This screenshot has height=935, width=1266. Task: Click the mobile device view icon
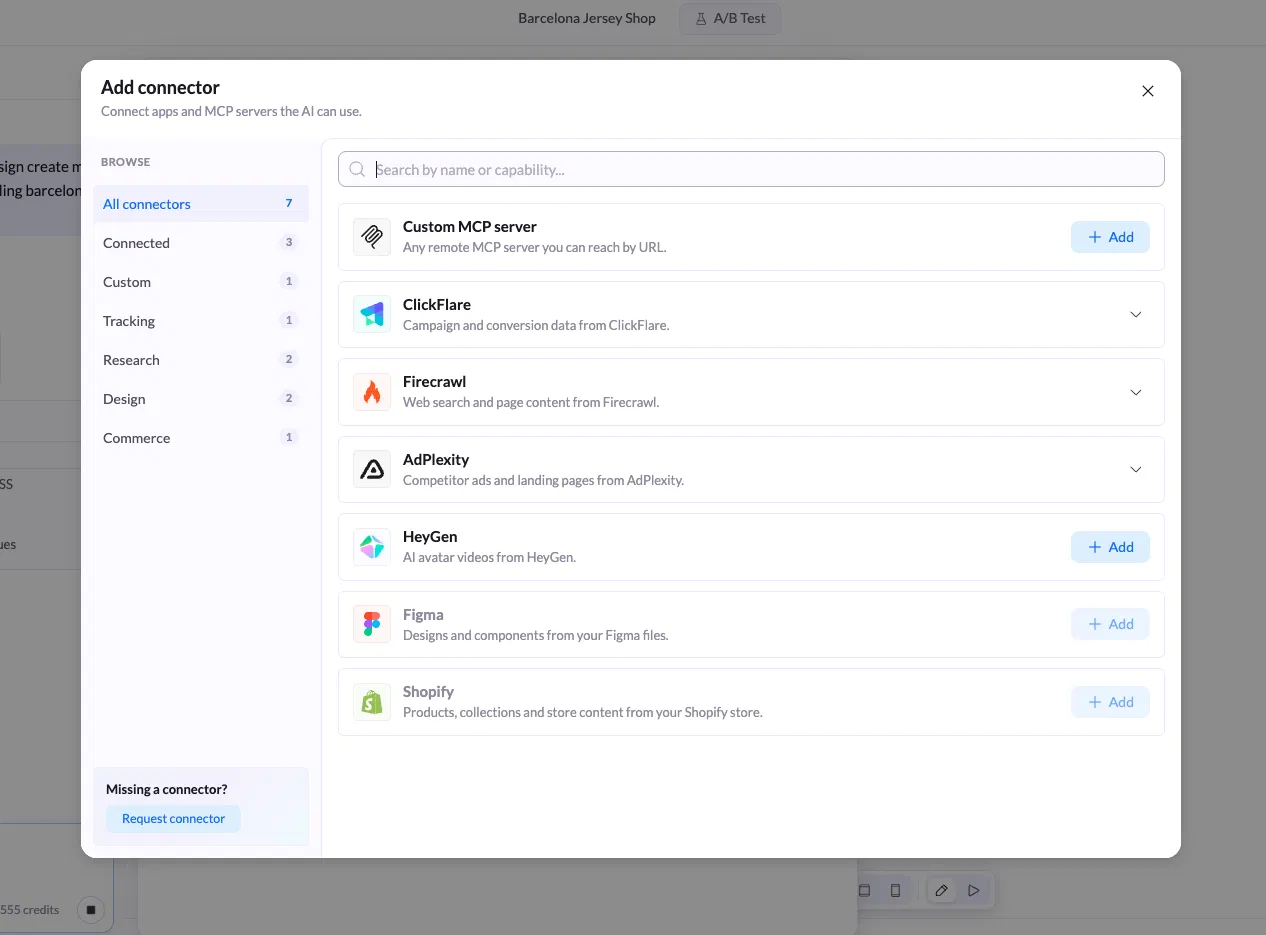tap(896, 890)
